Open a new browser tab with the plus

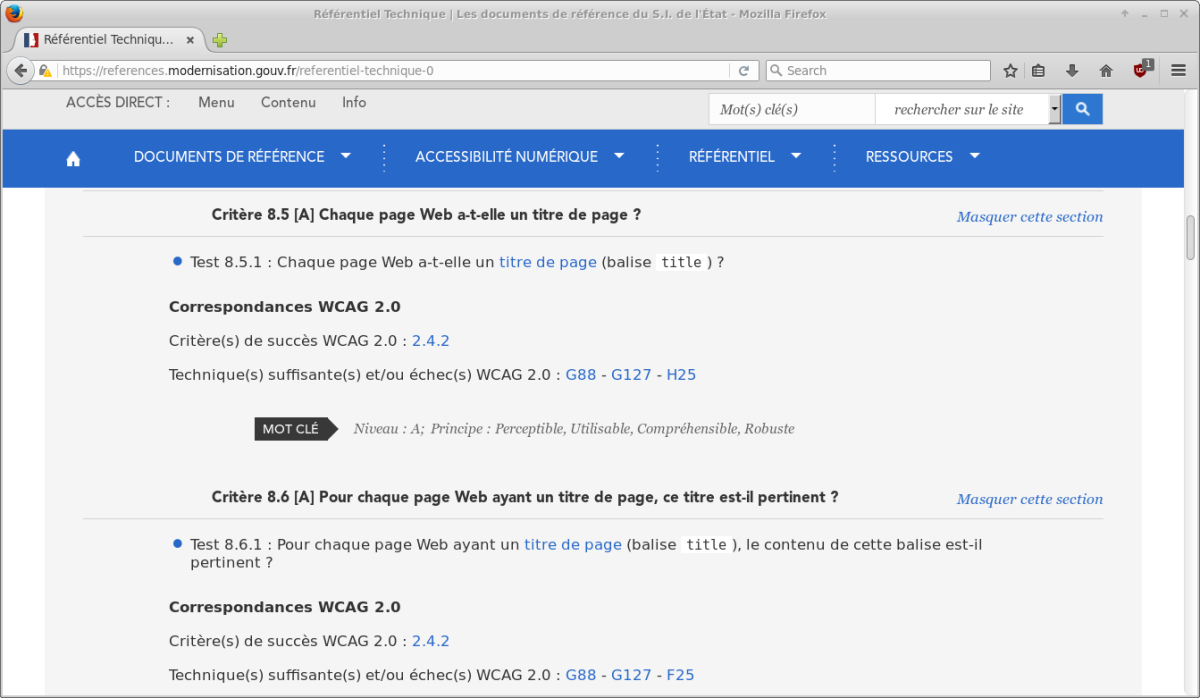coord(218,40)
